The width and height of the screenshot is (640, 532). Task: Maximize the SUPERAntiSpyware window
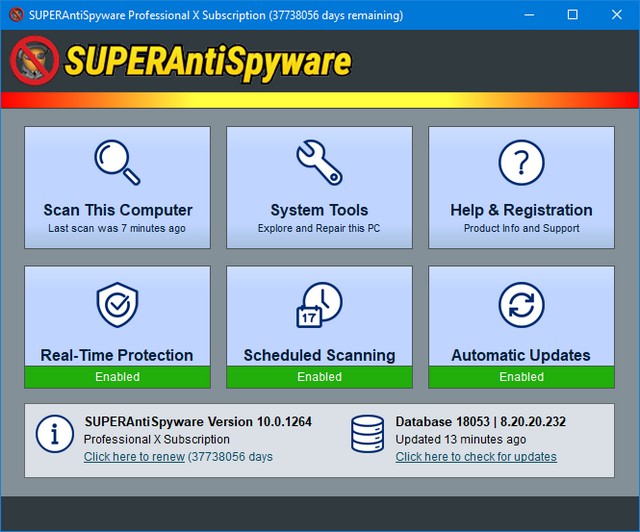[x=572, y=15]
